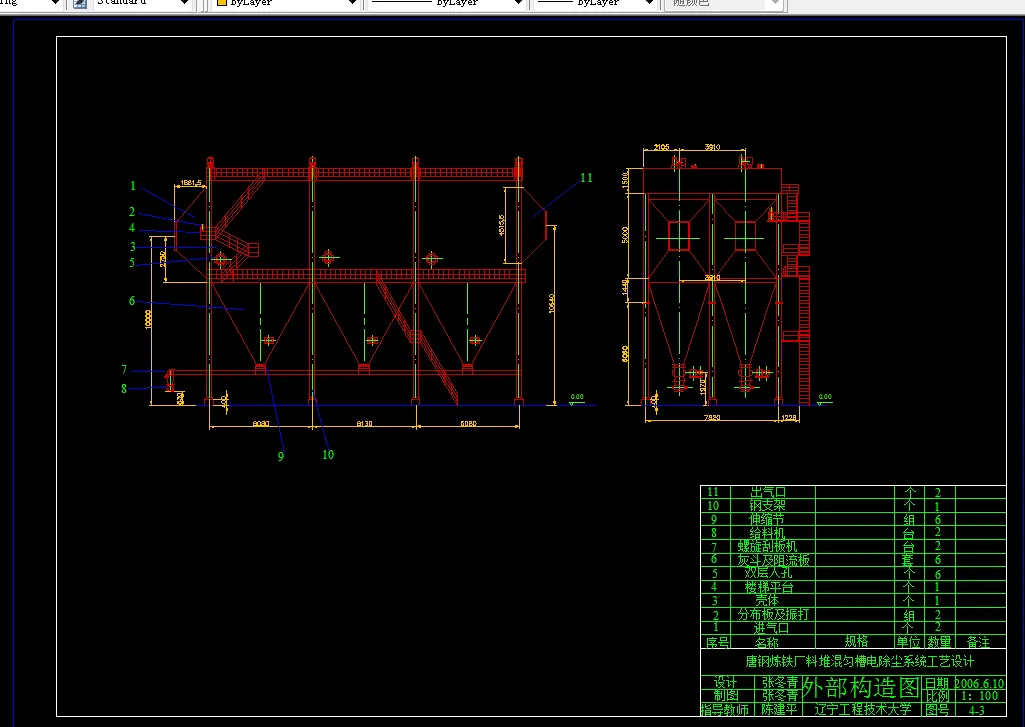Click the 螺旋刮板机 part name entry
1025x727 pixels.
pos(766,543)
